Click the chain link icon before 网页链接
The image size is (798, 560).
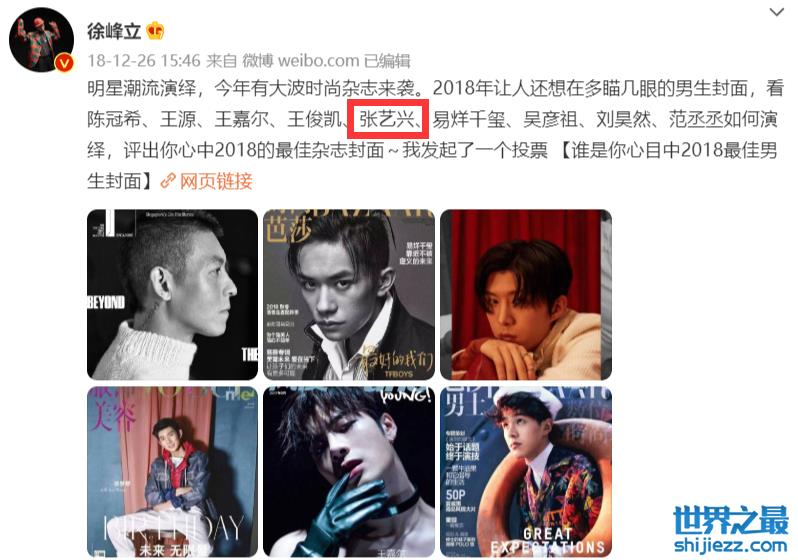click(167, 181)
